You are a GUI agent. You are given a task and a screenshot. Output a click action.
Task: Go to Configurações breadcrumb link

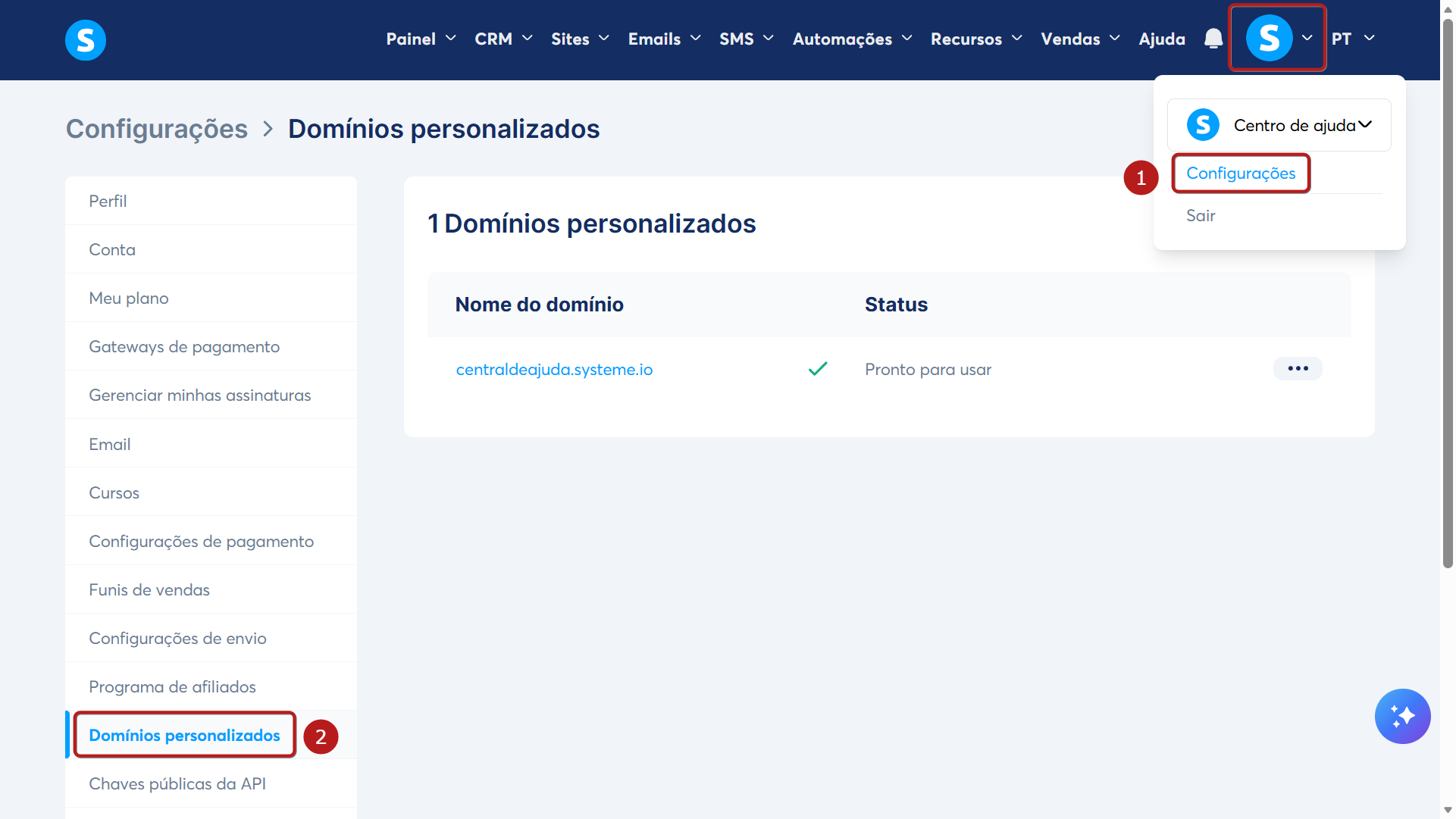tap(157, 129)
